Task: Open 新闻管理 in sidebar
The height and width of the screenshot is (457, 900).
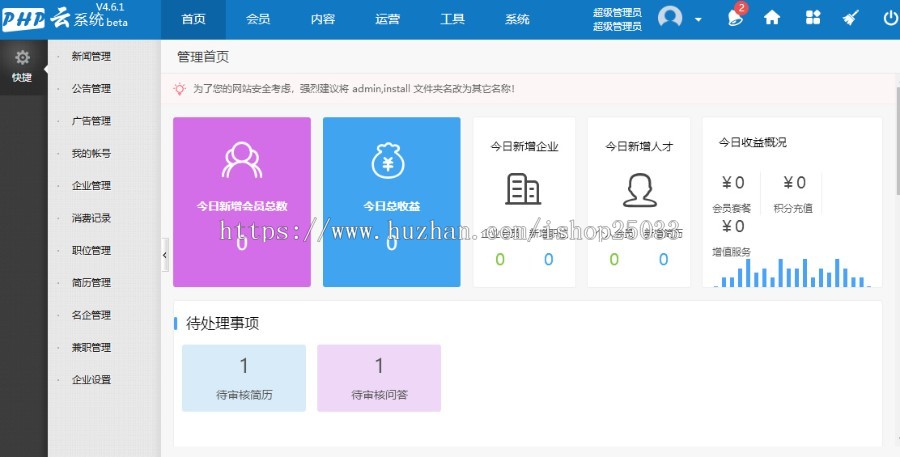Action: 91,56
